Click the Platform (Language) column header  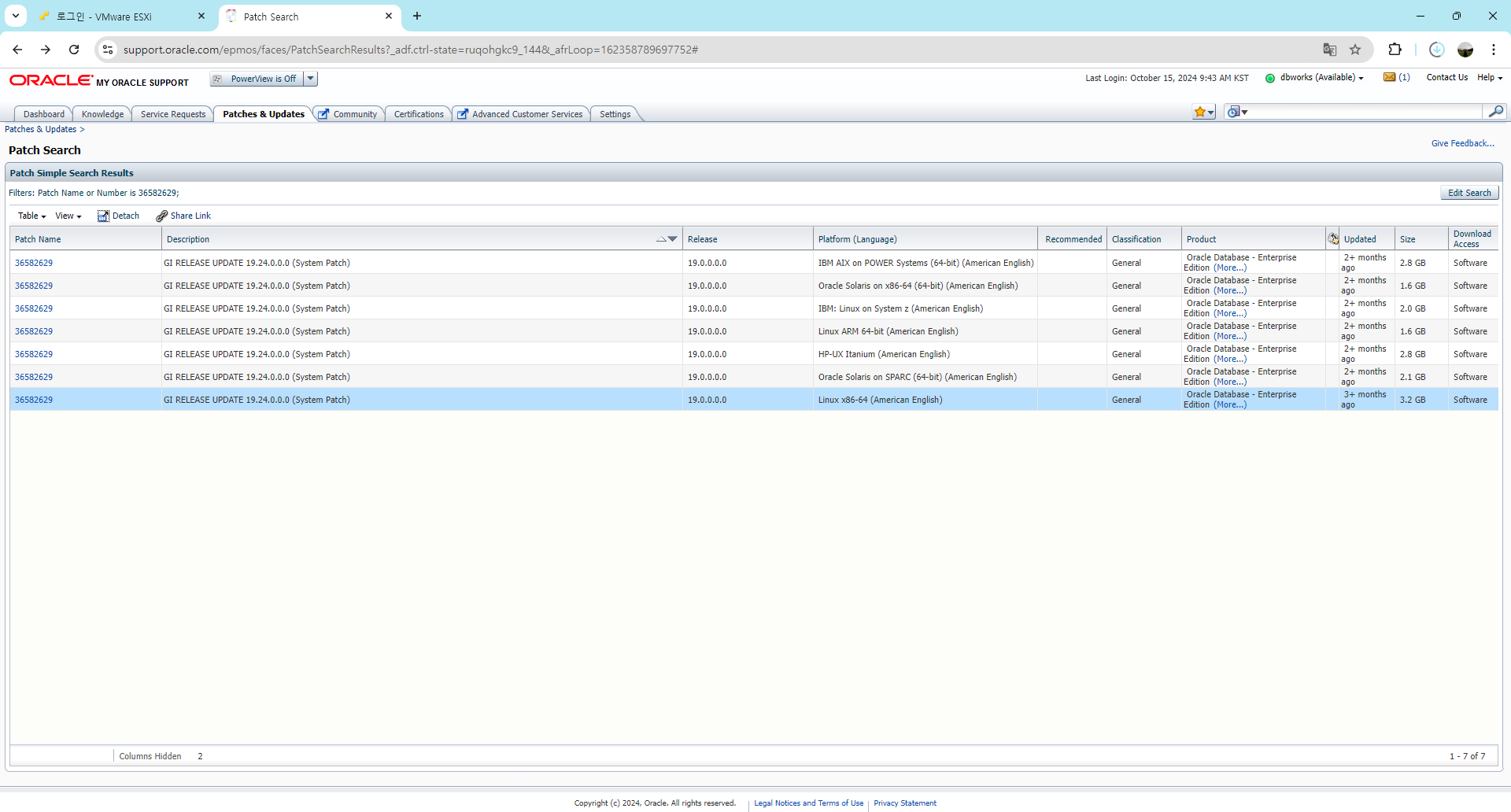925,239
